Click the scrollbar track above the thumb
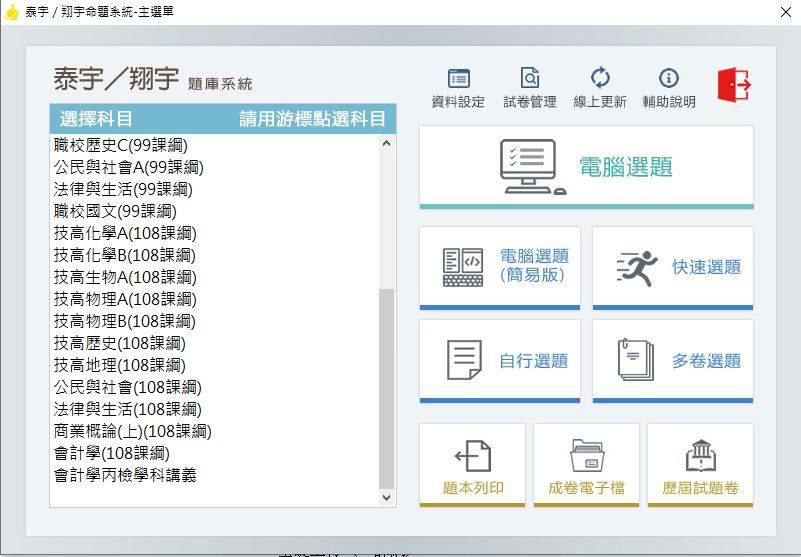 tap(387, 220)
